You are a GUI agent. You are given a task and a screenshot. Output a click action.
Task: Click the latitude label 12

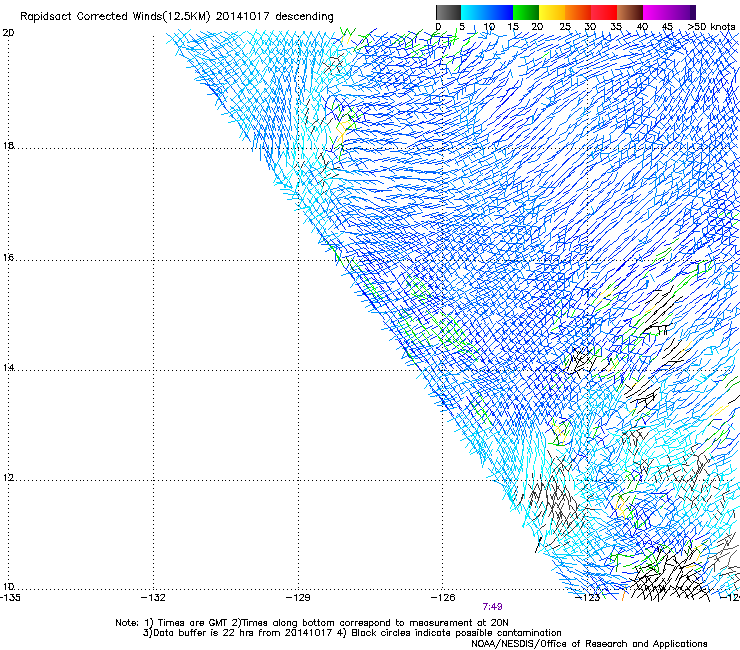coord(8,478)
